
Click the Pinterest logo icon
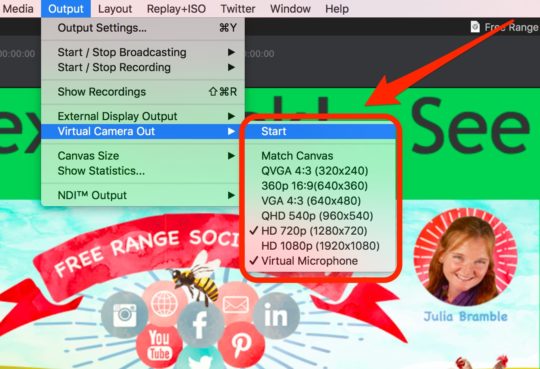click(241, 345)
